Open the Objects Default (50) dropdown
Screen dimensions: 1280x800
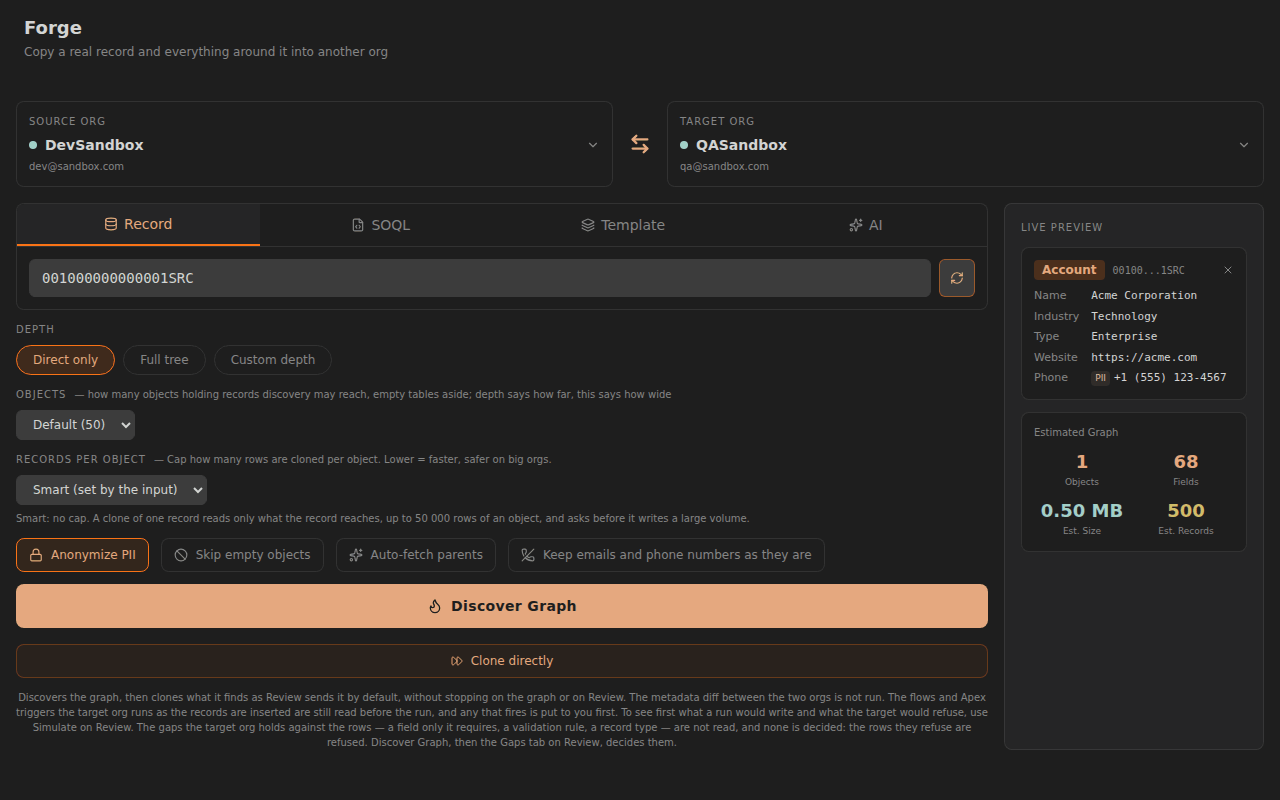(75, 425)
